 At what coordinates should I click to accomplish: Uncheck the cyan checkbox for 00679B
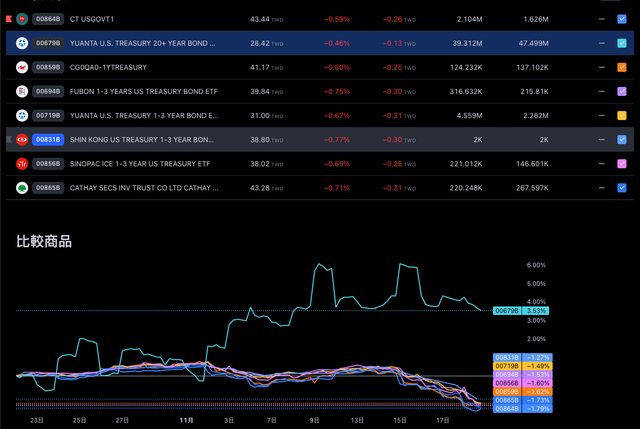(622, 43)
